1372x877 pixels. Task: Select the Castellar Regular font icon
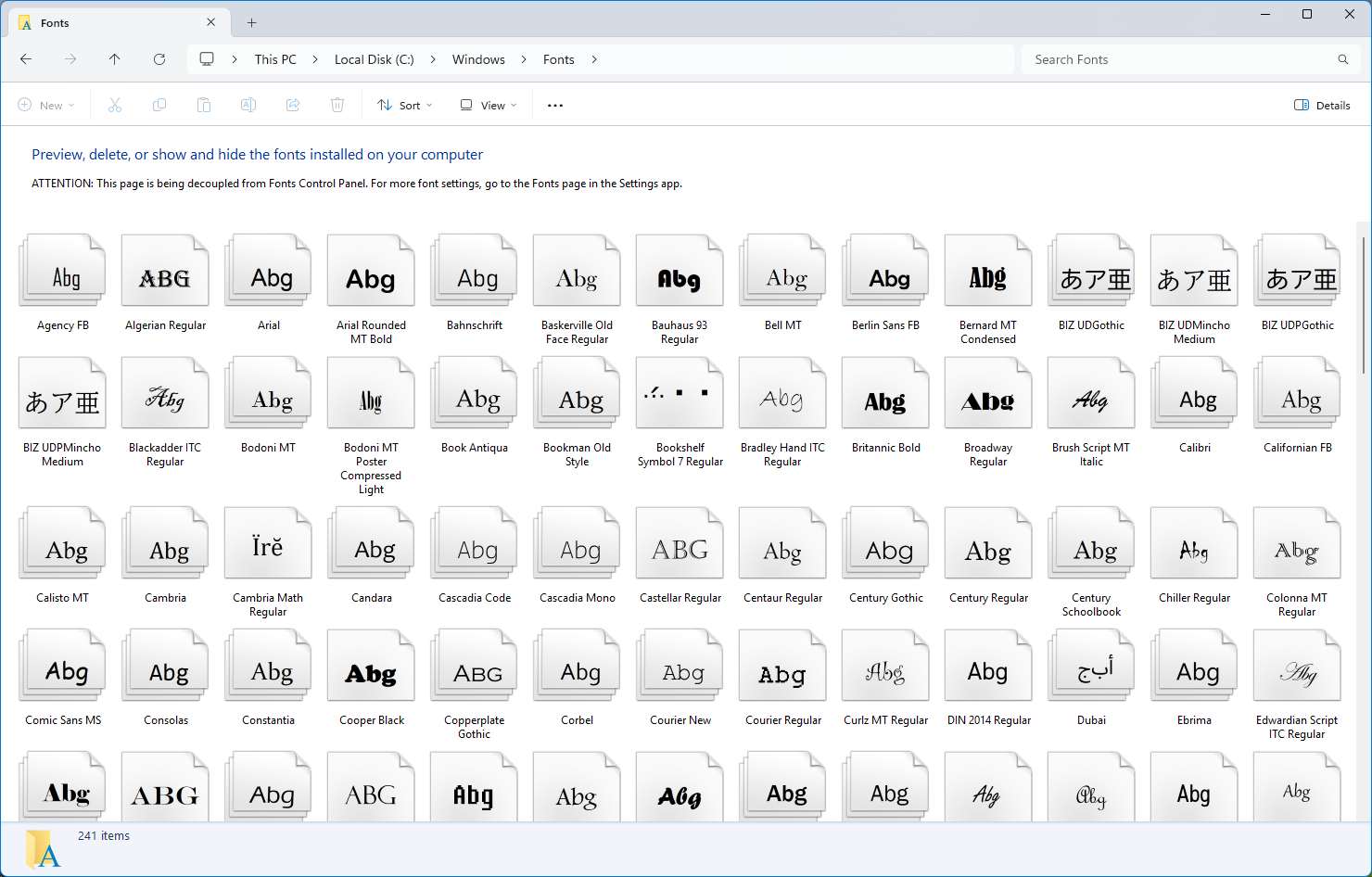[x=680, y=542]
